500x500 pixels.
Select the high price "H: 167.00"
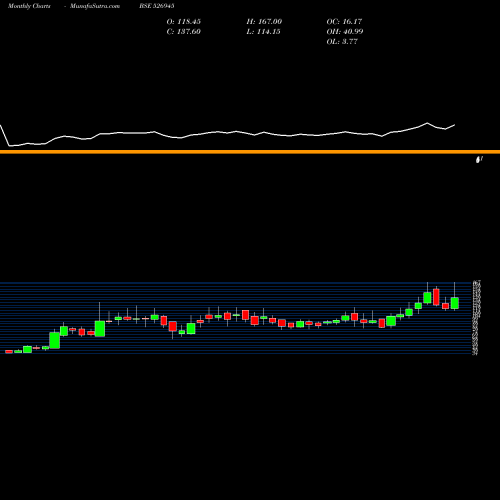(264, 22)
